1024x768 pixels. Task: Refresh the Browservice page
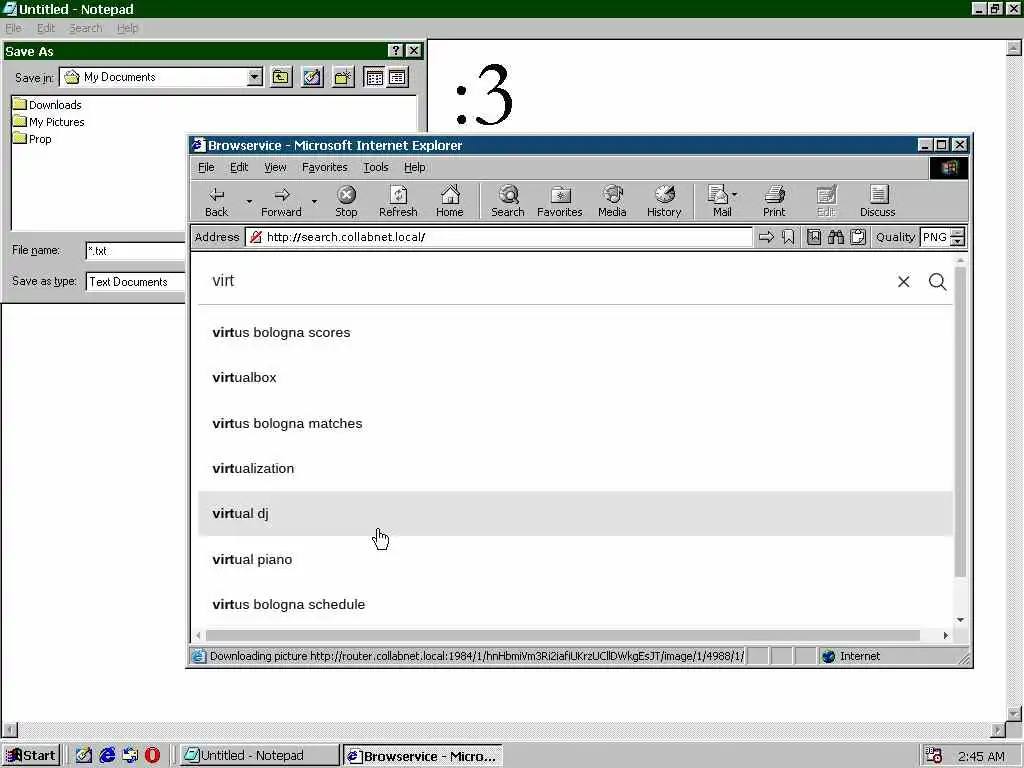click(x=398, y=201)
